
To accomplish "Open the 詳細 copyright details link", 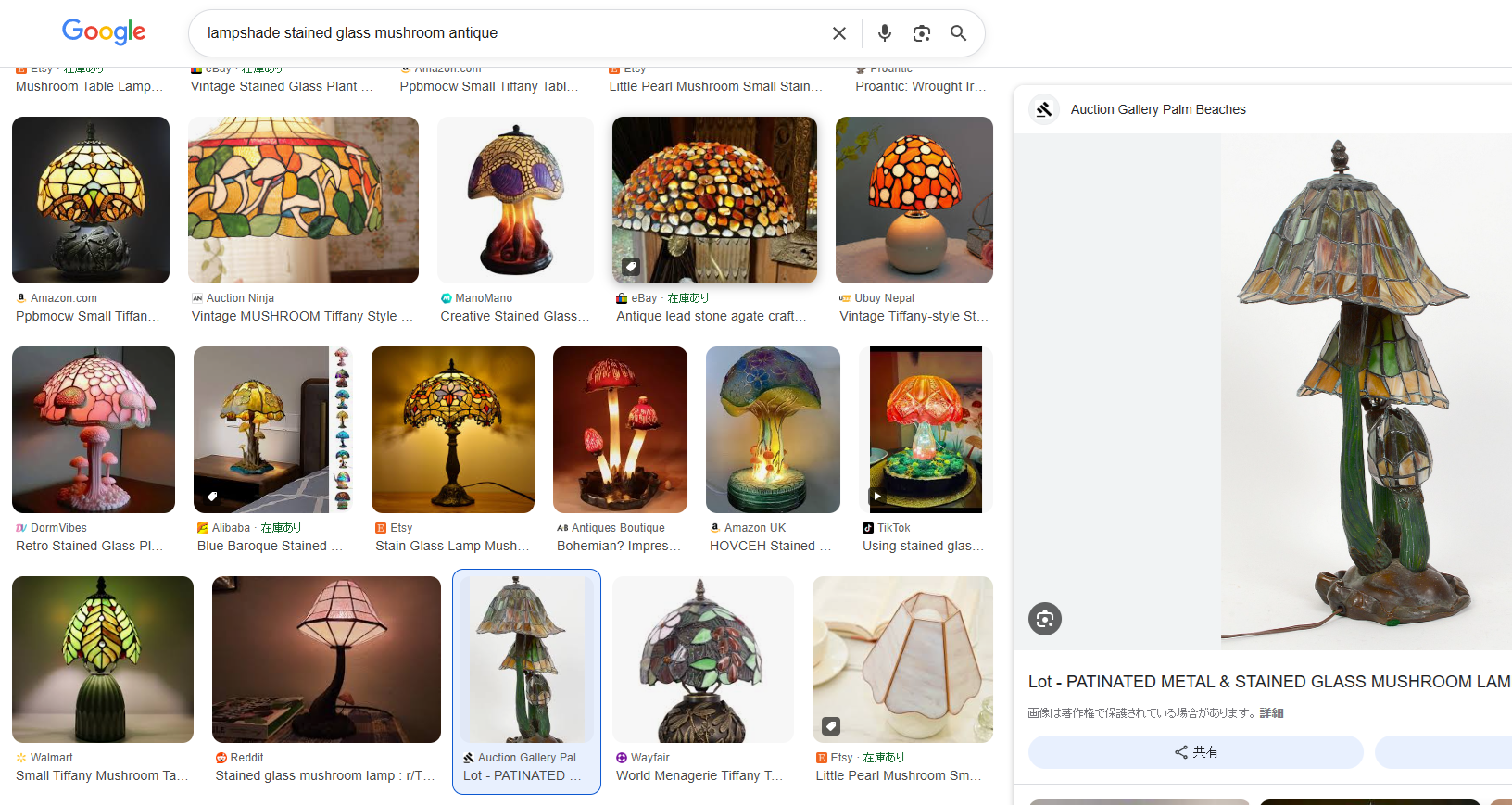I will click(1271, 713).
